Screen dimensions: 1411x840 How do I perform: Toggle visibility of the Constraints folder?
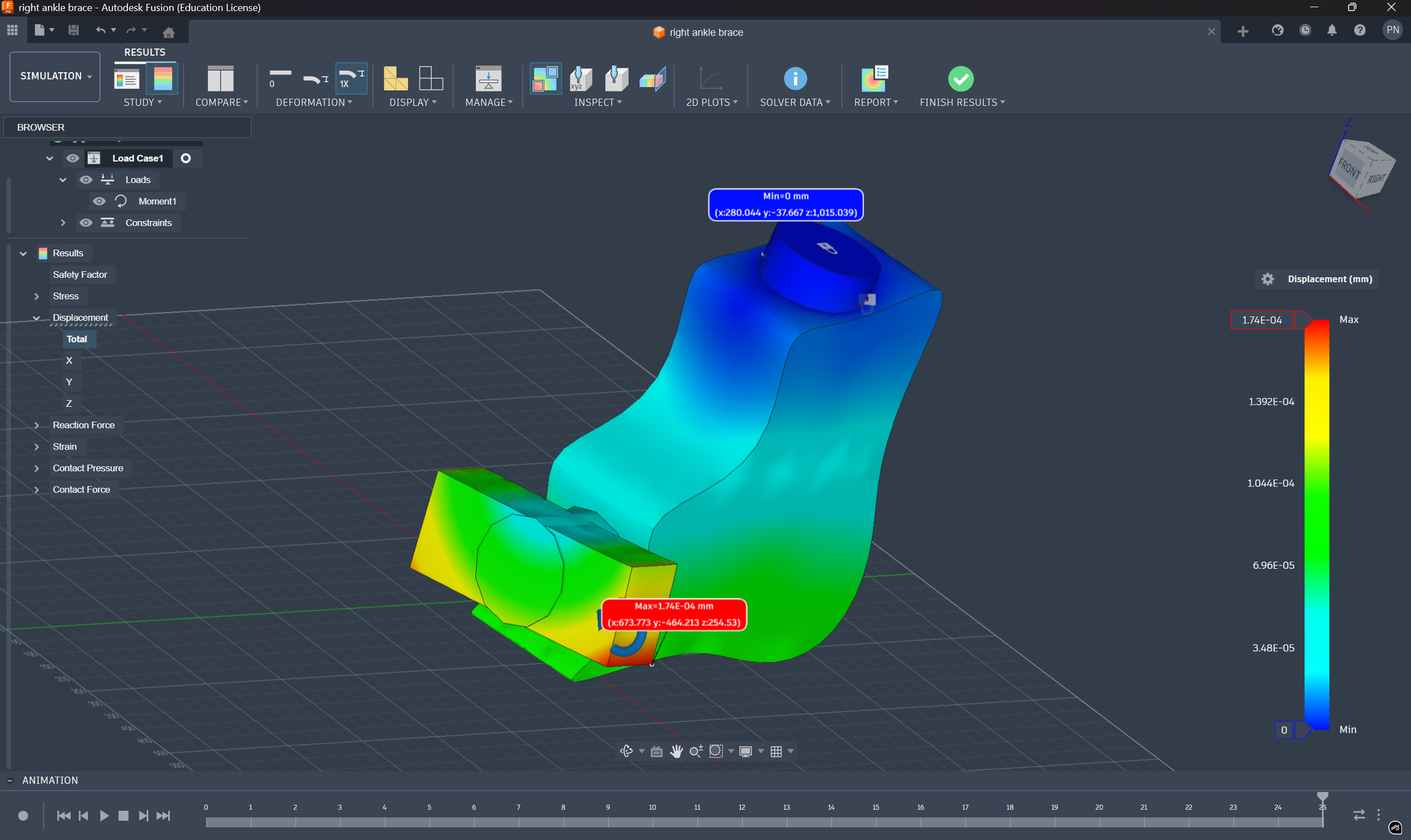coord(85,223)
